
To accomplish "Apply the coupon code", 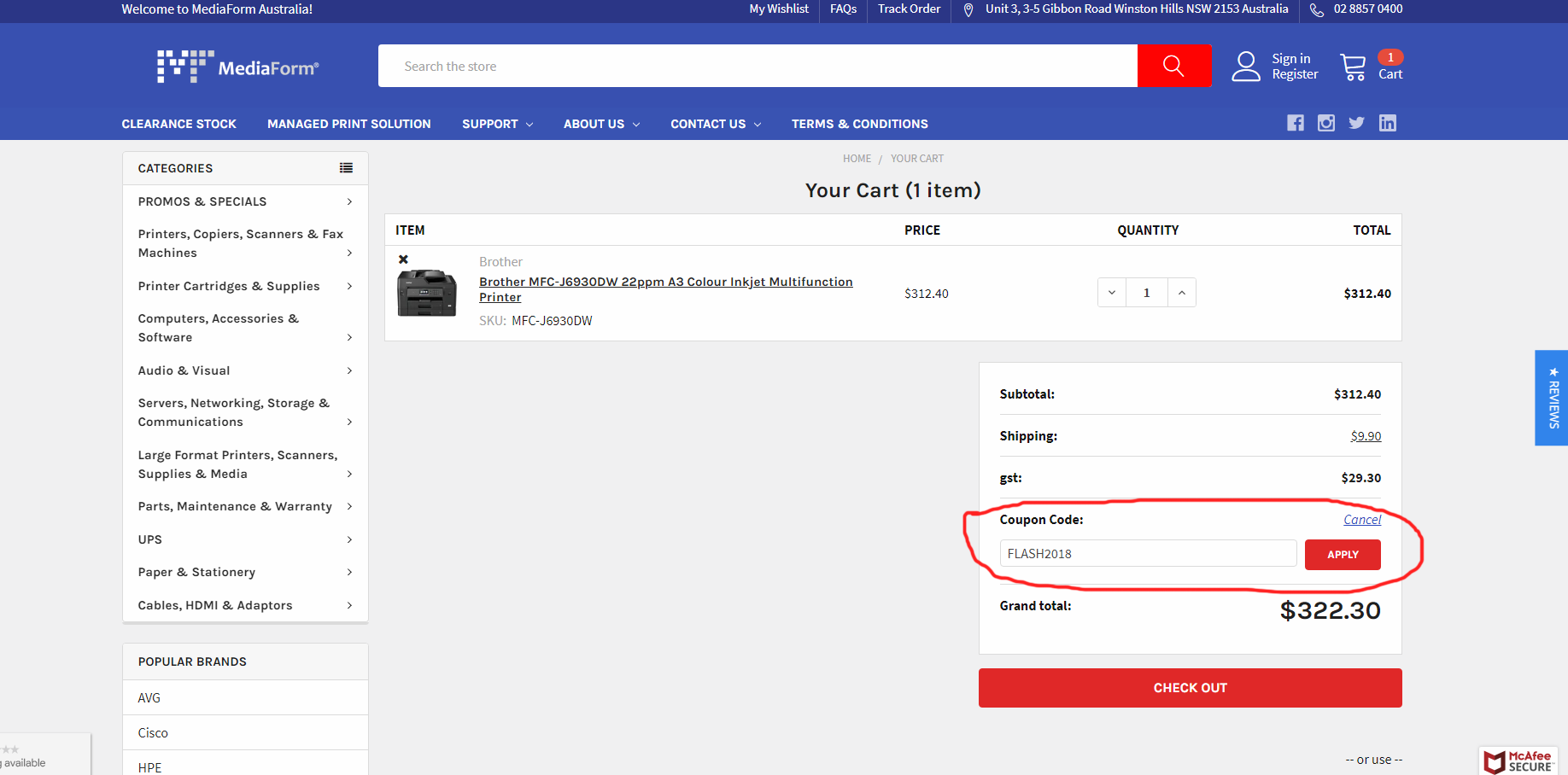I will 1343,555.
